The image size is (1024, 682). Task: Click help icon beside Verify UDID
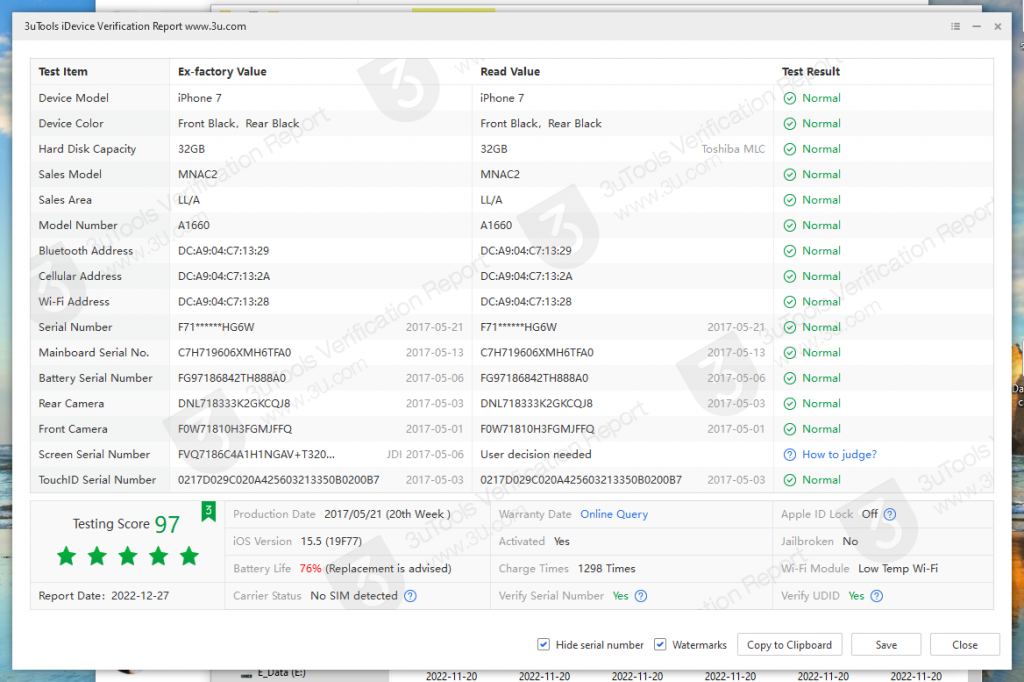(876, 596)
